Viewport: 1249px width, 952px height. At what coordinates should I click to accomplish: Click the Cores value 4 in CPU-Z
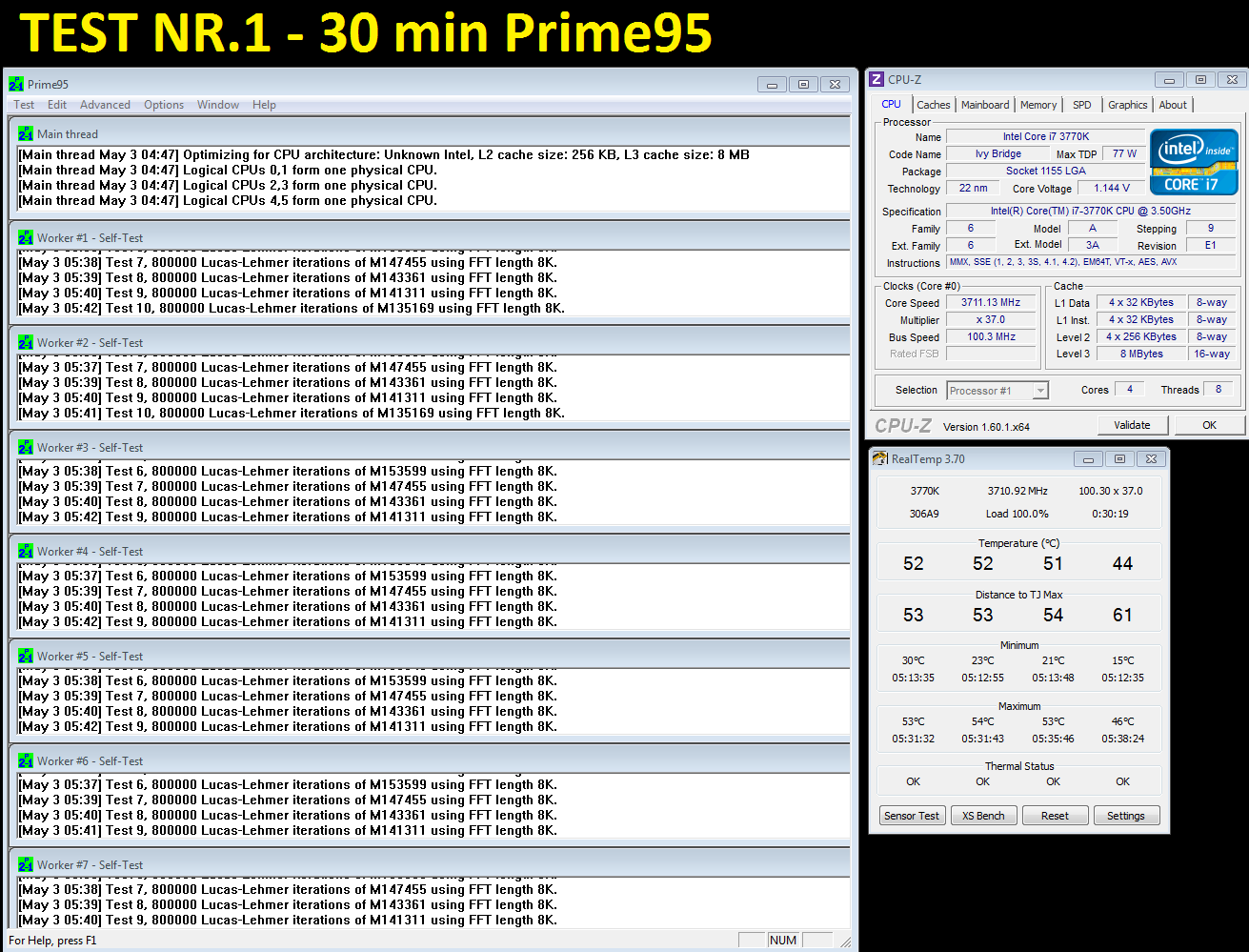point(1130,389)
